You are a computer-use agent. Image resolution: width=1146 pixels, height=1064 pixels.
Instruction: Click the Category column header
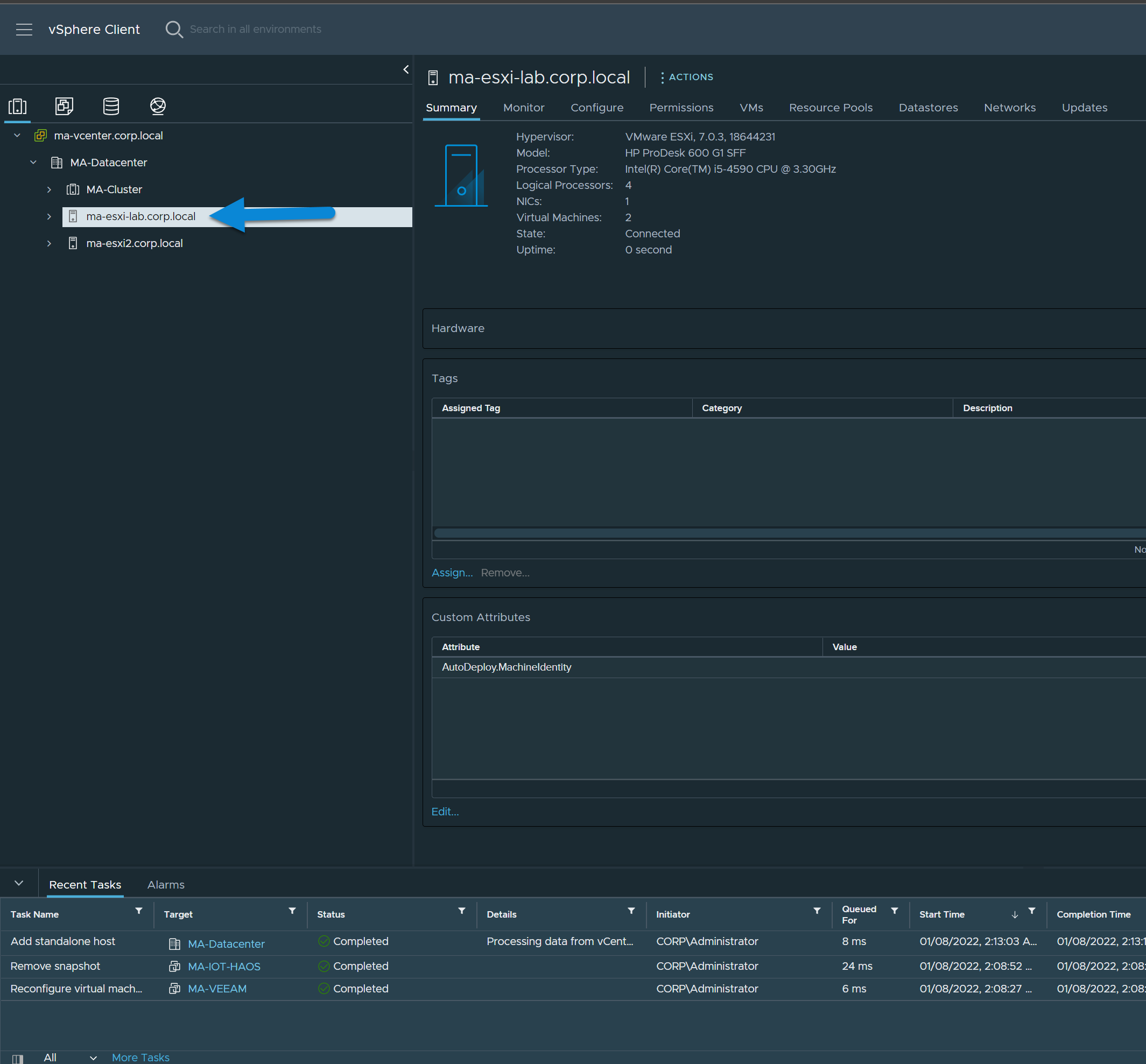pos(822,408)
